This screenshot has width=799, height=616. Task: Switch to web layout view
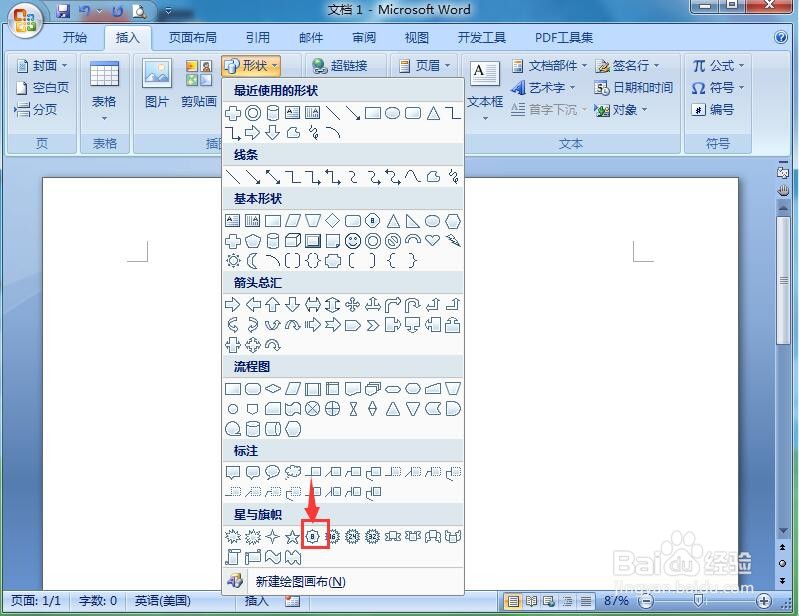pyautogui.click(x=549, y=602)
